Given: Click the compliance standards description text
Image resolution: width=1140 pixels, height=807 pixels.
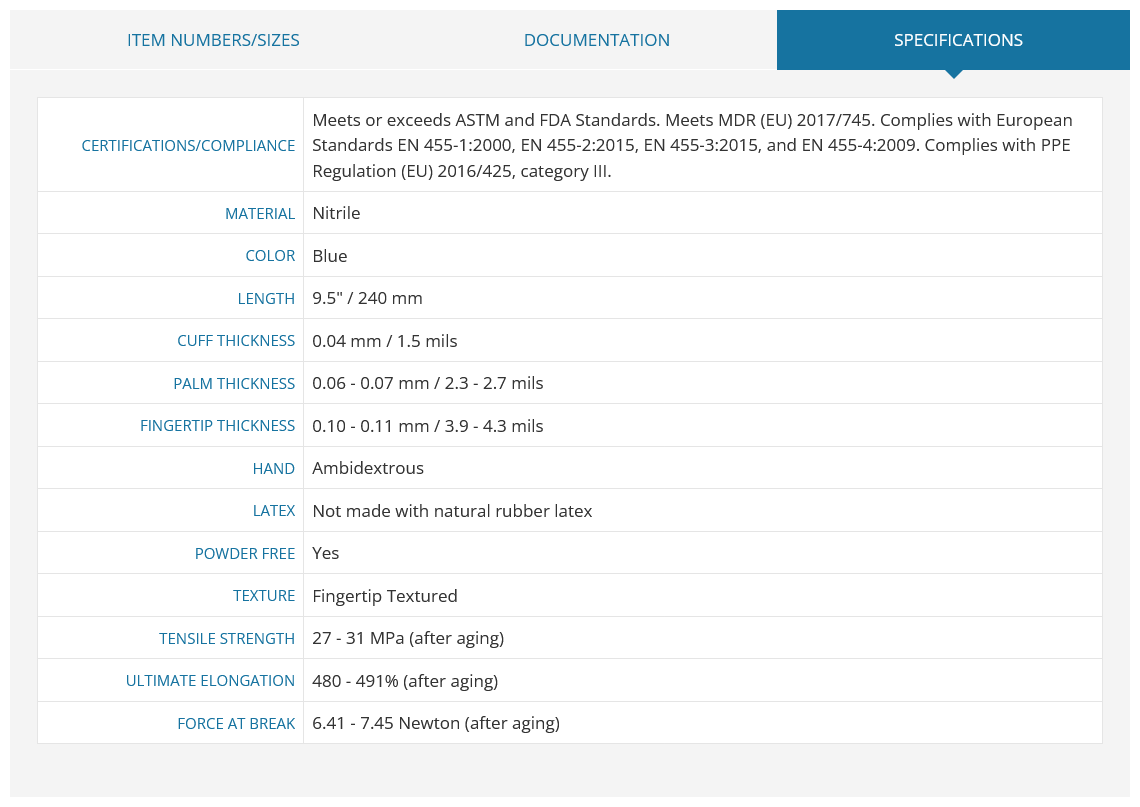Looking at the screenshot, I should (692, 145).
